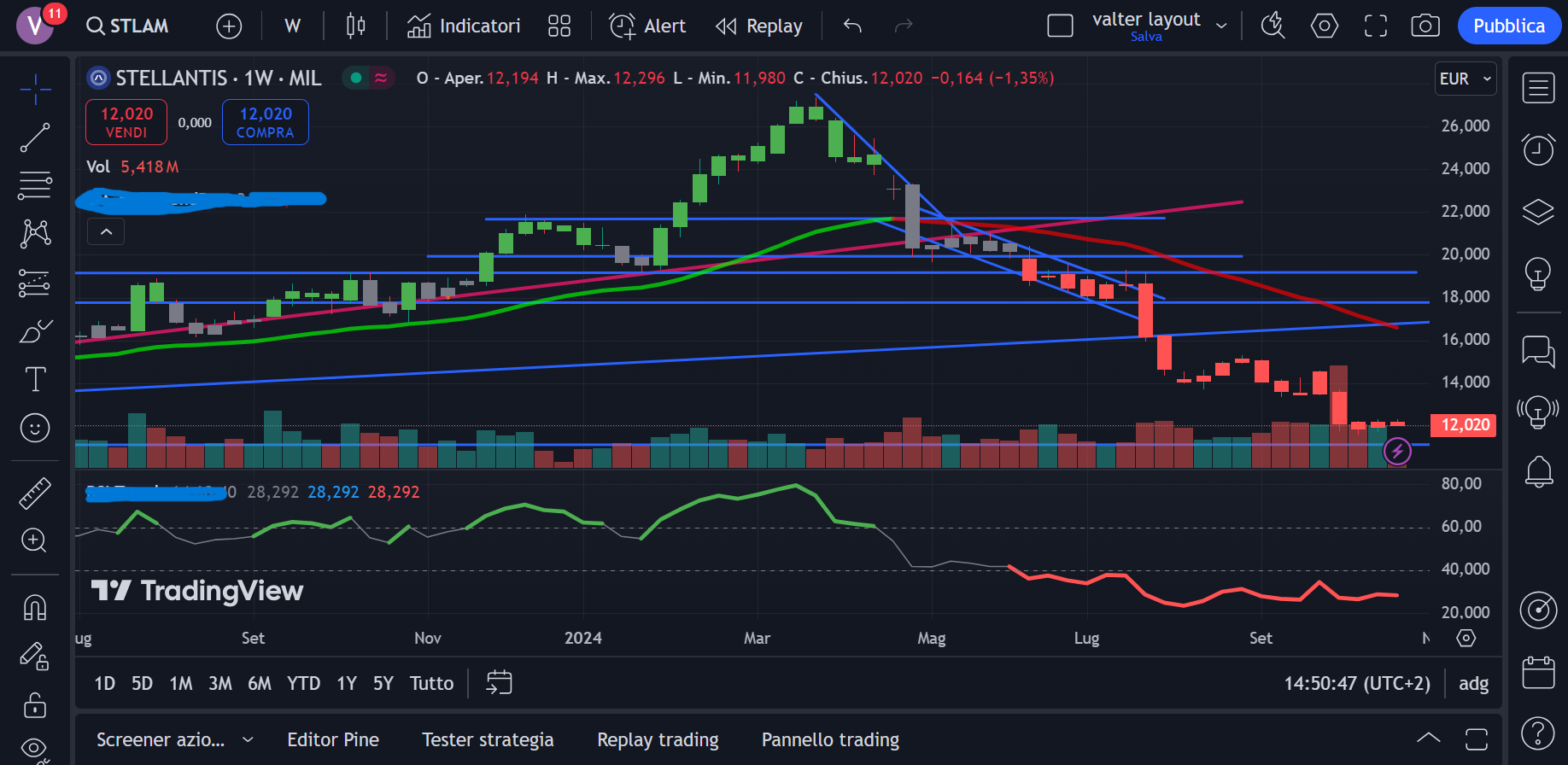This screenshot has height=765, width=1568.
Task: Enter fullscreen mode
Action: pos(1376,26)
